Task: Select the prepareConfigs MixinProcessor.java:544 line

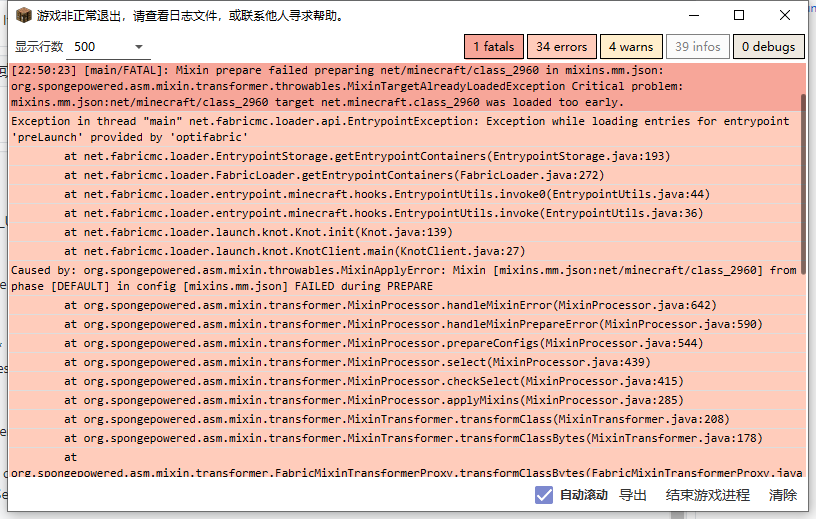Action: pos(405,344)
